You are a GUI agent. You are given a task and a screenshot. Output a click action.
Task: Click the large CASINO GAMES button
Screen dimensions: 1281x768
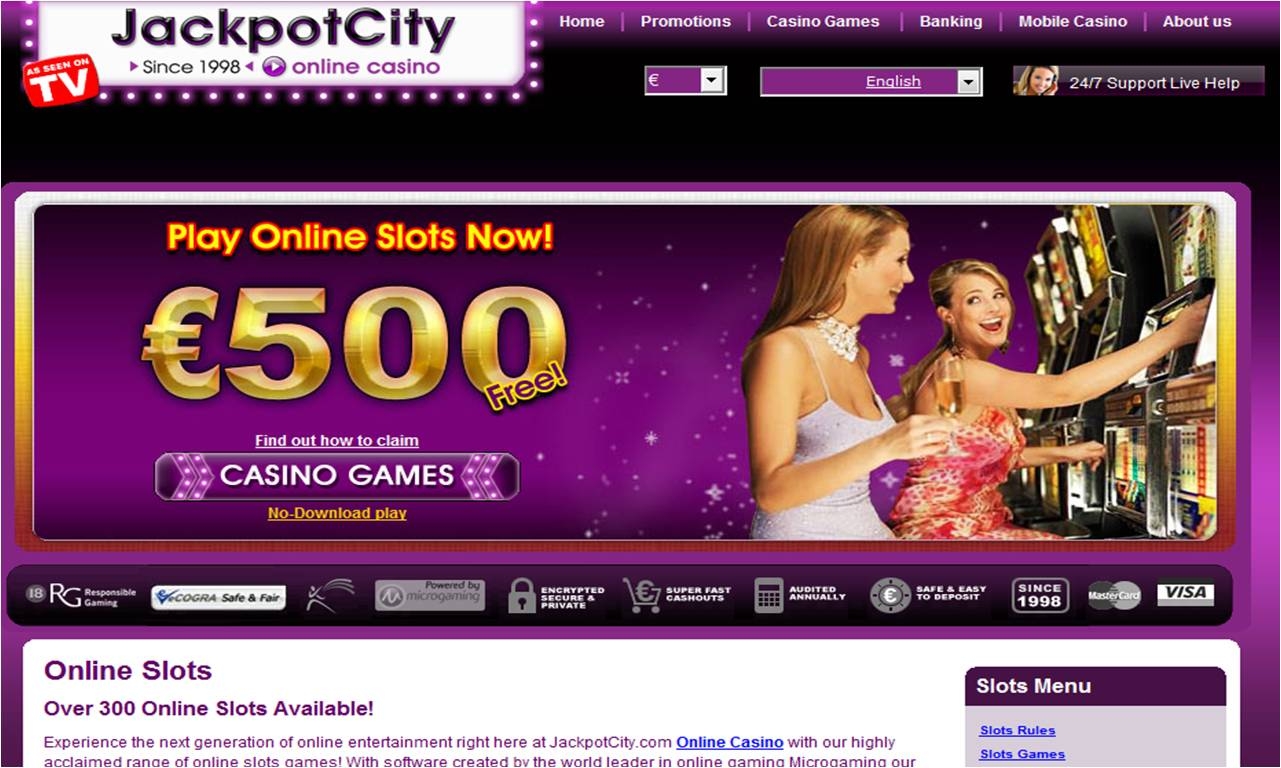coord(337,476)
